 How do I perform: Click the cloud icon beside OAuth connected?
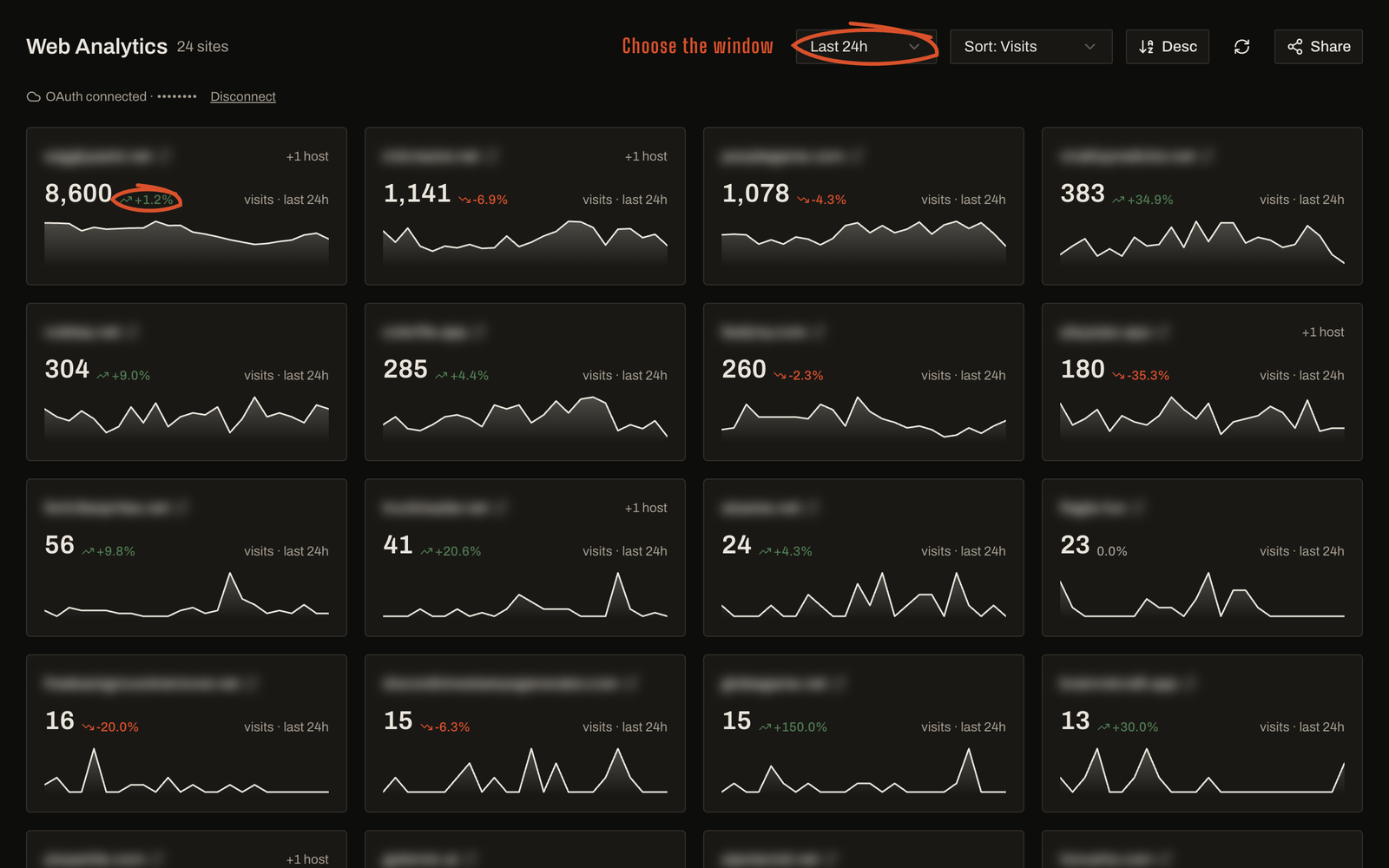(x=34, y=96)
